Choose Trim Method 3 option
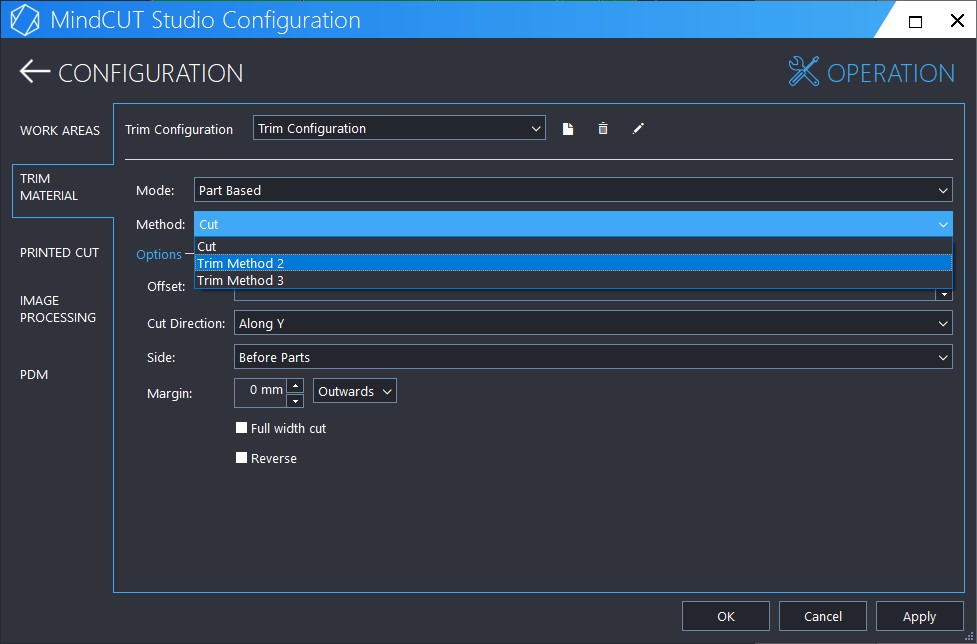The image size is (977, 644). coord(573,280)
